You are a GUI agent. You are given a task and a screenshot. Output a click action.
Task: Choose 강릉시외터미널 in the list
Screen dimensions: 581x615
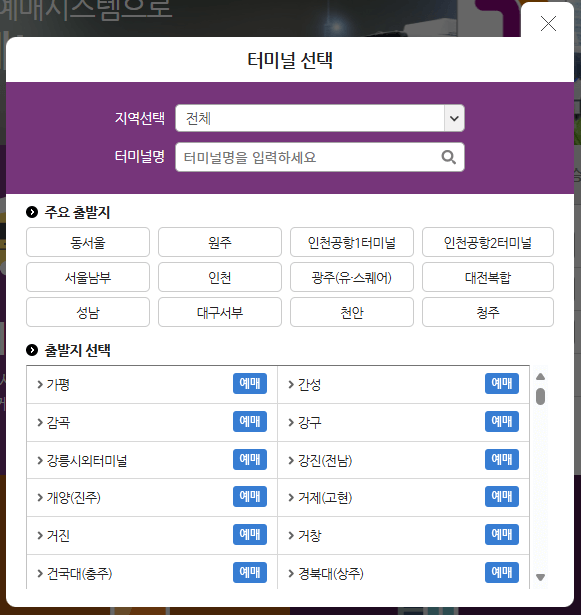coord(87,460)
